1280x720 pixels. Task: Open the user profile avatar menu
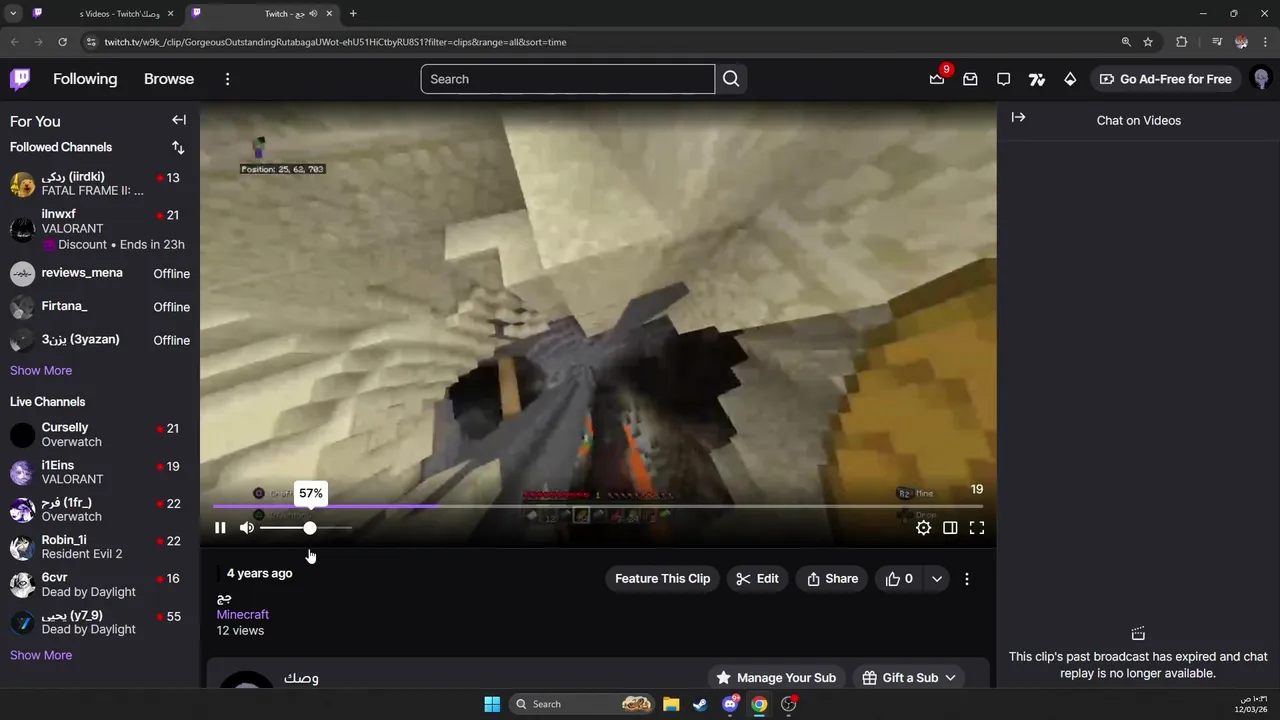tap(1261, 79)
